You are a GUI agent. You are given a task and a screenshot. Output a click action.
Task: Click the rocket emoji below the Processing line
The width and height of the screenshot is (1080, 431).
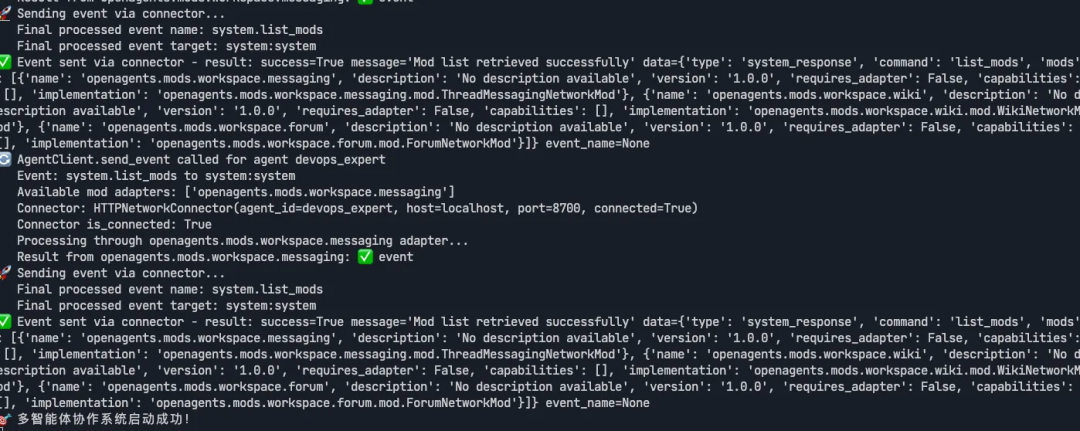coord(5,273)
